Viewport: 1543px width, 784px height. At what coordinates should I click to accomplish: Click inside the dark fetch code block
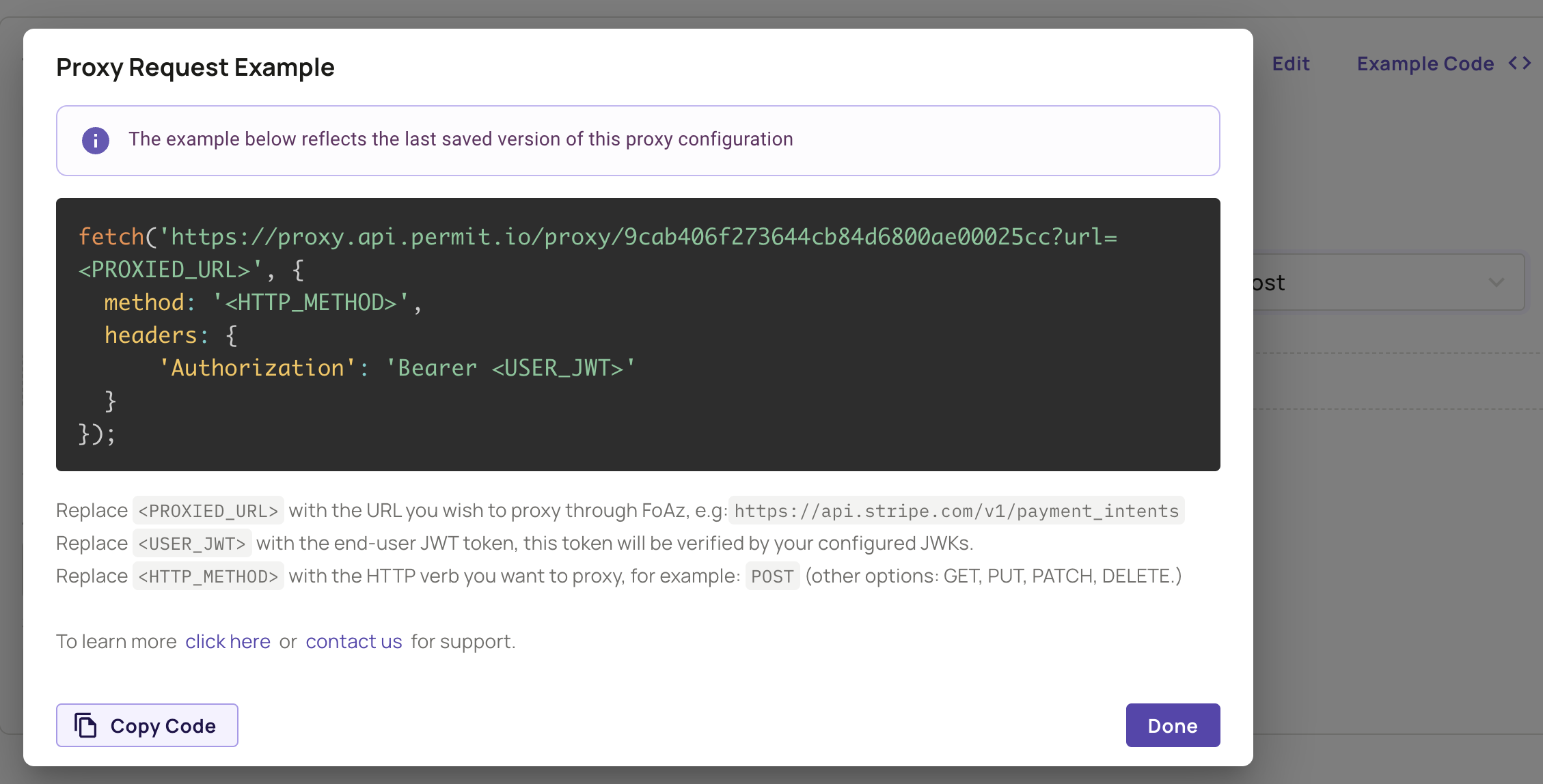636,335
